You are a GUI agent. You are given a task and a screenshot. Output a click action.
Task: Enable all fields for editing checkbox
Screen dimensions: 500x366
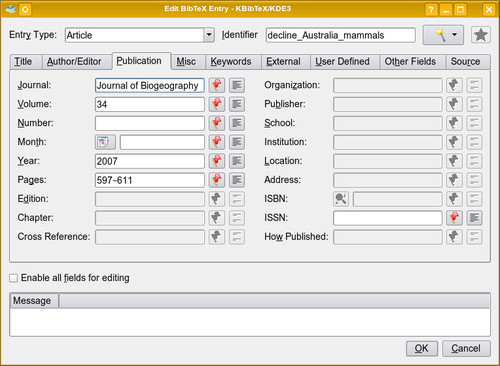[14, 278]
